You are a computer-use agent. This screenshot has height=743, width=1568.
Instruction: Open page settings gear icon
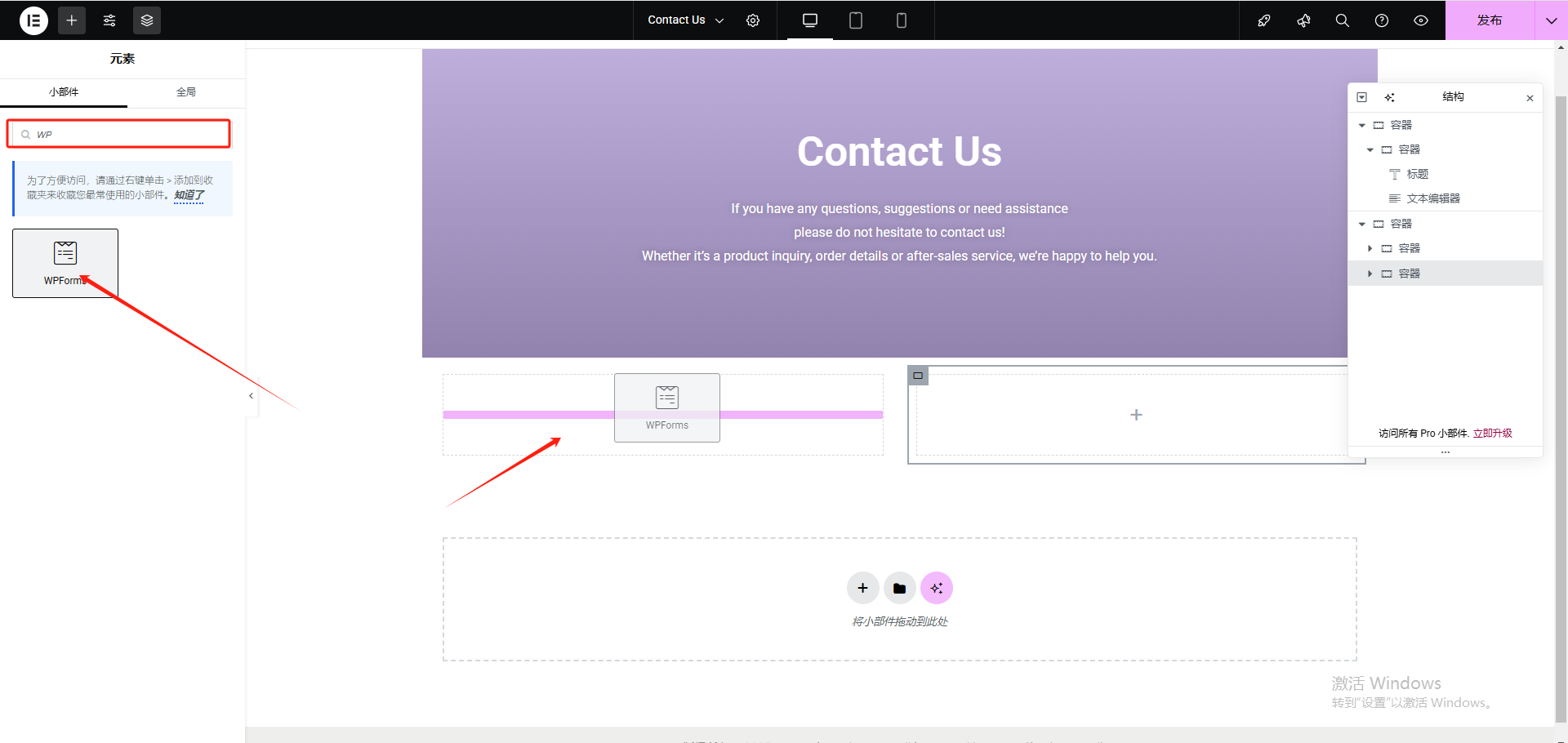pos(753,20)
